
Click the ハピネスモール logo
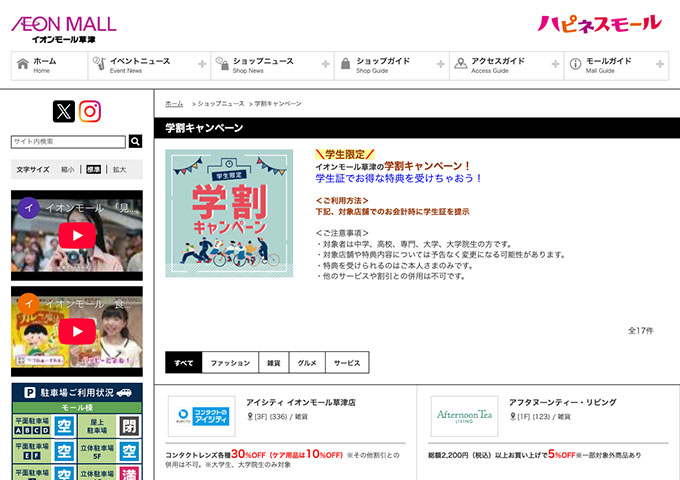[599, 24]
